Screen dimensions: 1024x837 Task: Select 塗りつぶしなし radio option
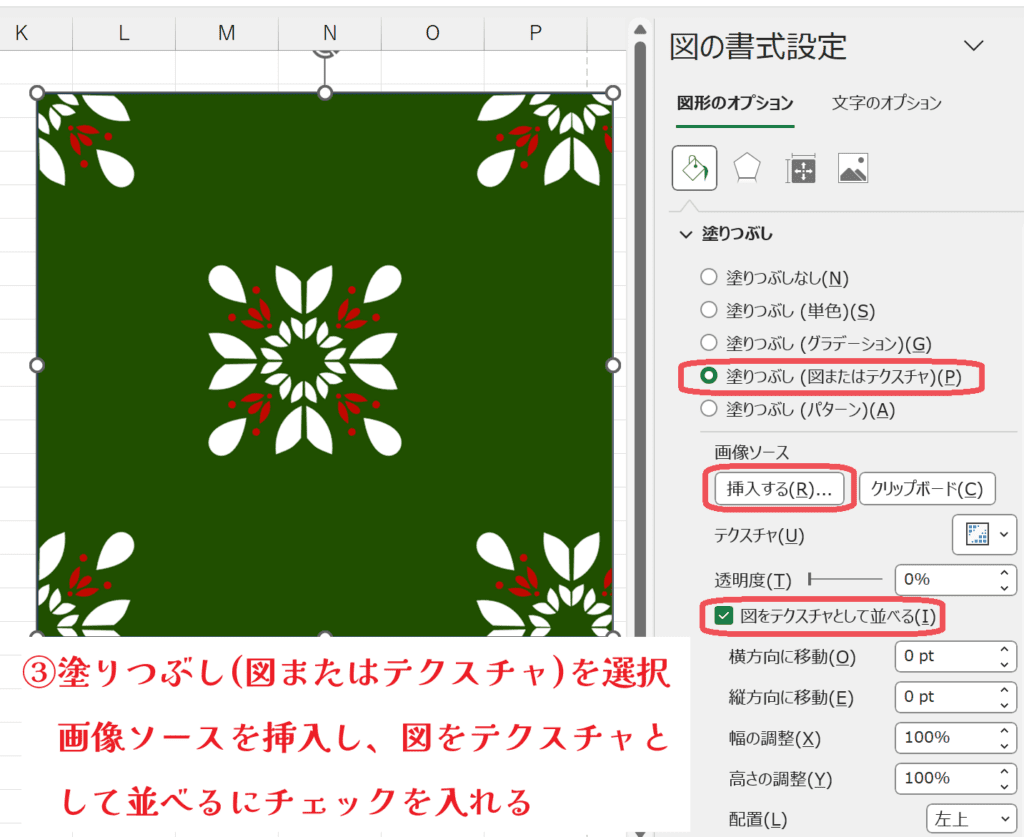tap(709, 277)
